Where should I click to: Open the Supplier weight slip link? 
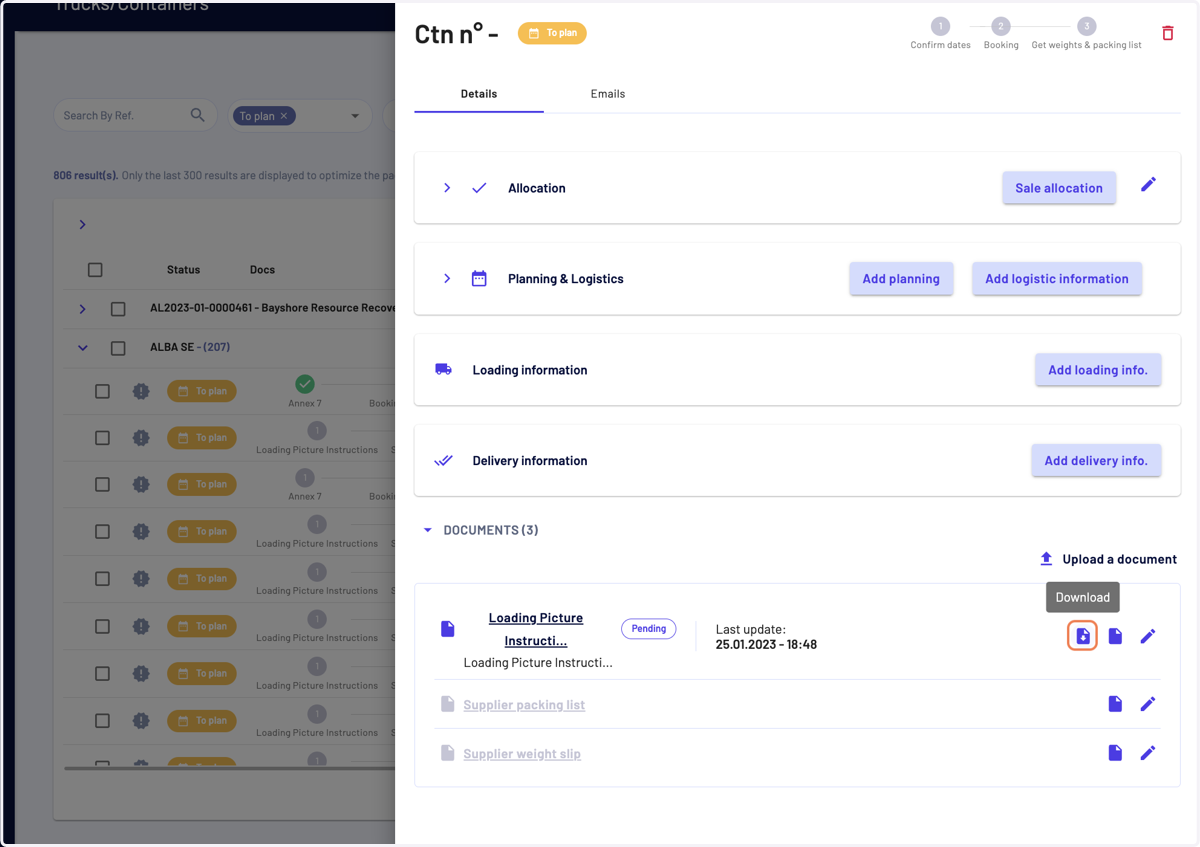[x=522, y=754]
